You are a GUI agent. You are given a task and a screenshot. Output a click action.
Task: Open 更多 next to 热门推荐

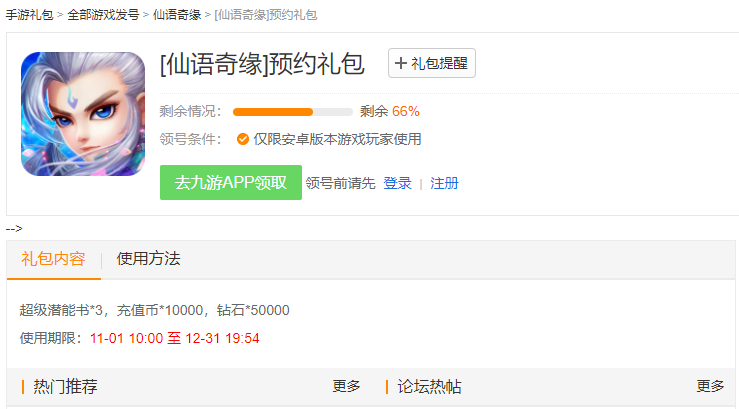click(x=346, y=386)
